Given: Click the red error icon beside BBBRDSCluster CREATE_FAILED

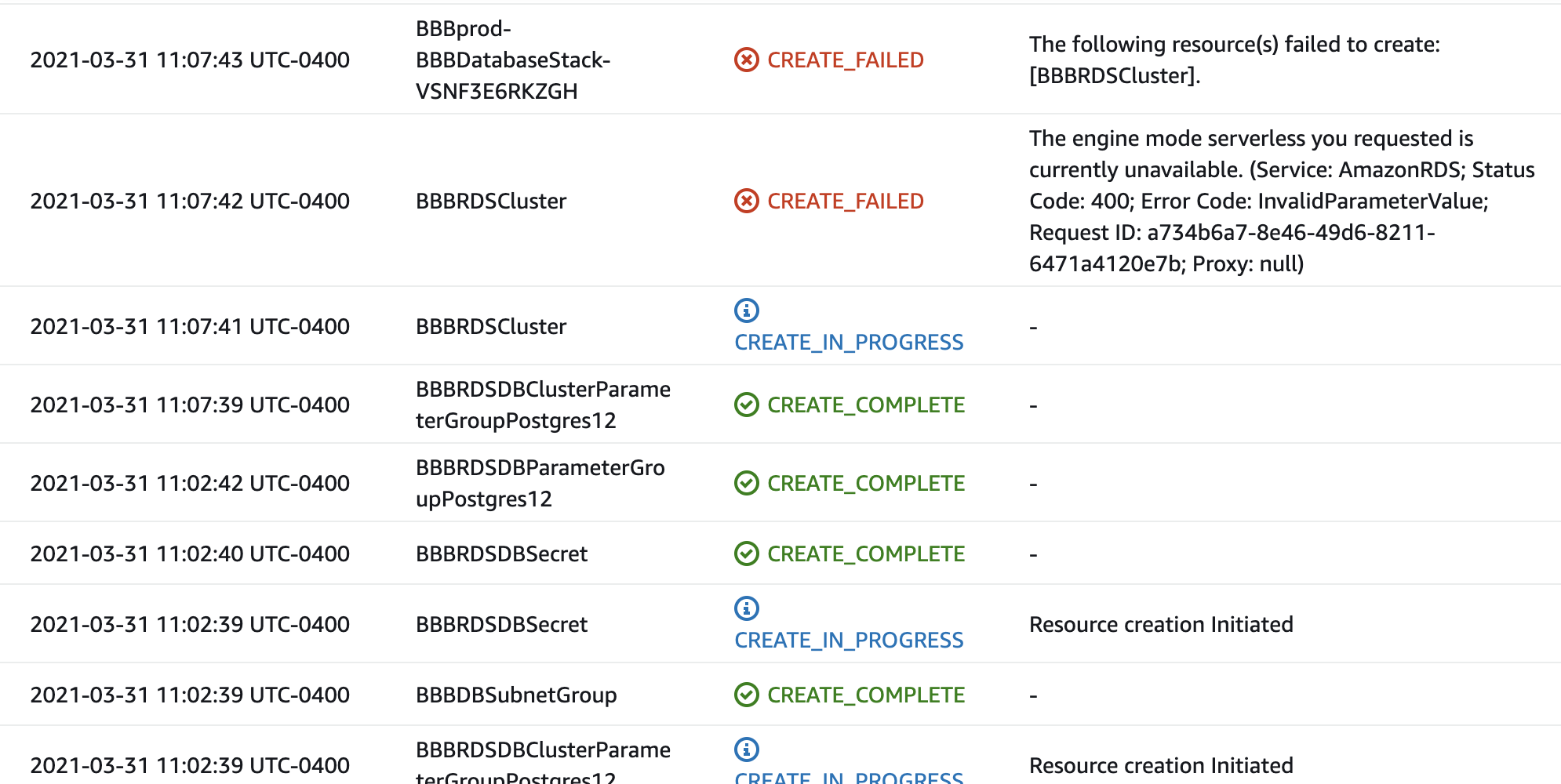Looking at the screenshot, I should pos(745,201).
